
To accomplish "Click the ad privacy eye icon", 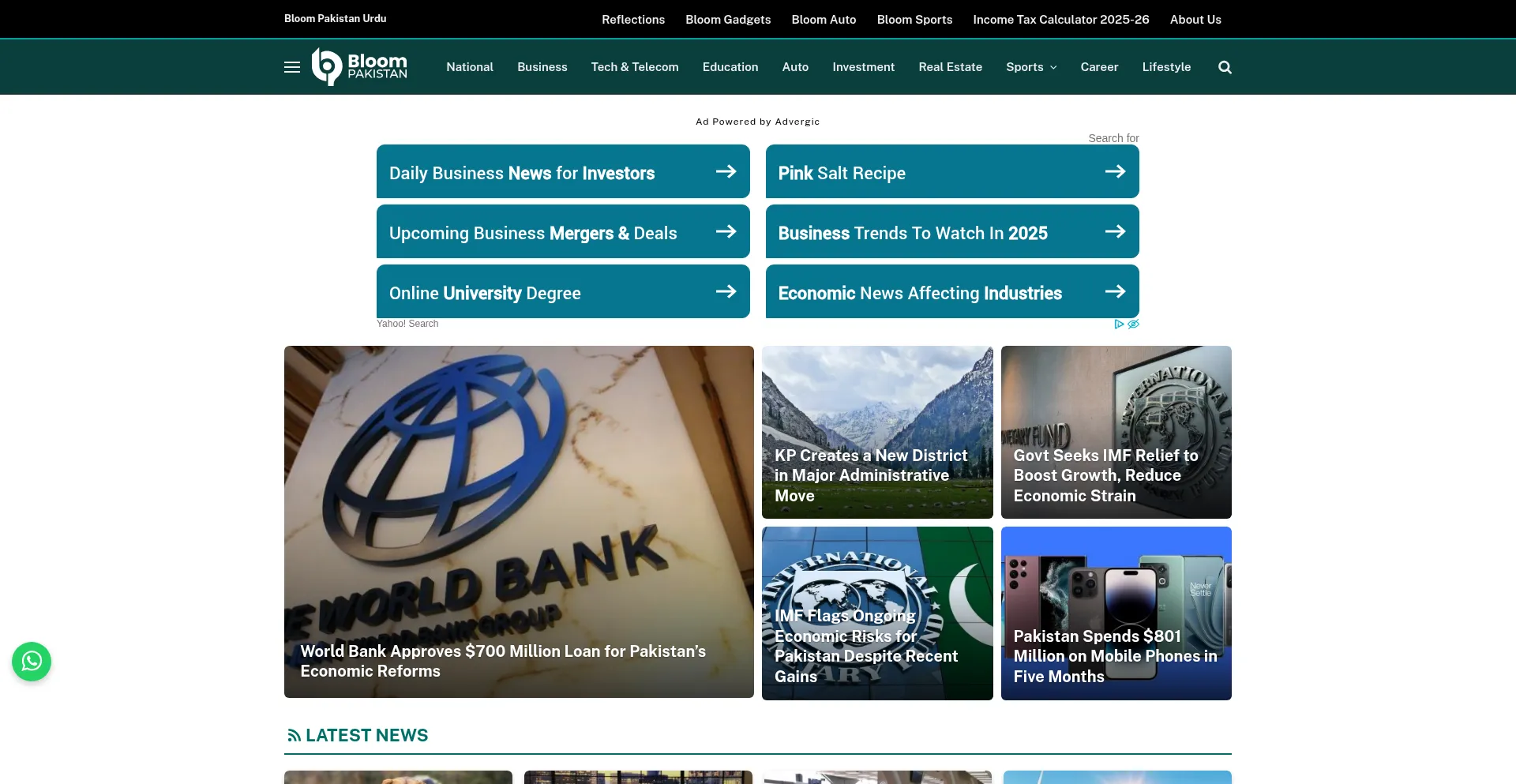I will [1133, 324].
